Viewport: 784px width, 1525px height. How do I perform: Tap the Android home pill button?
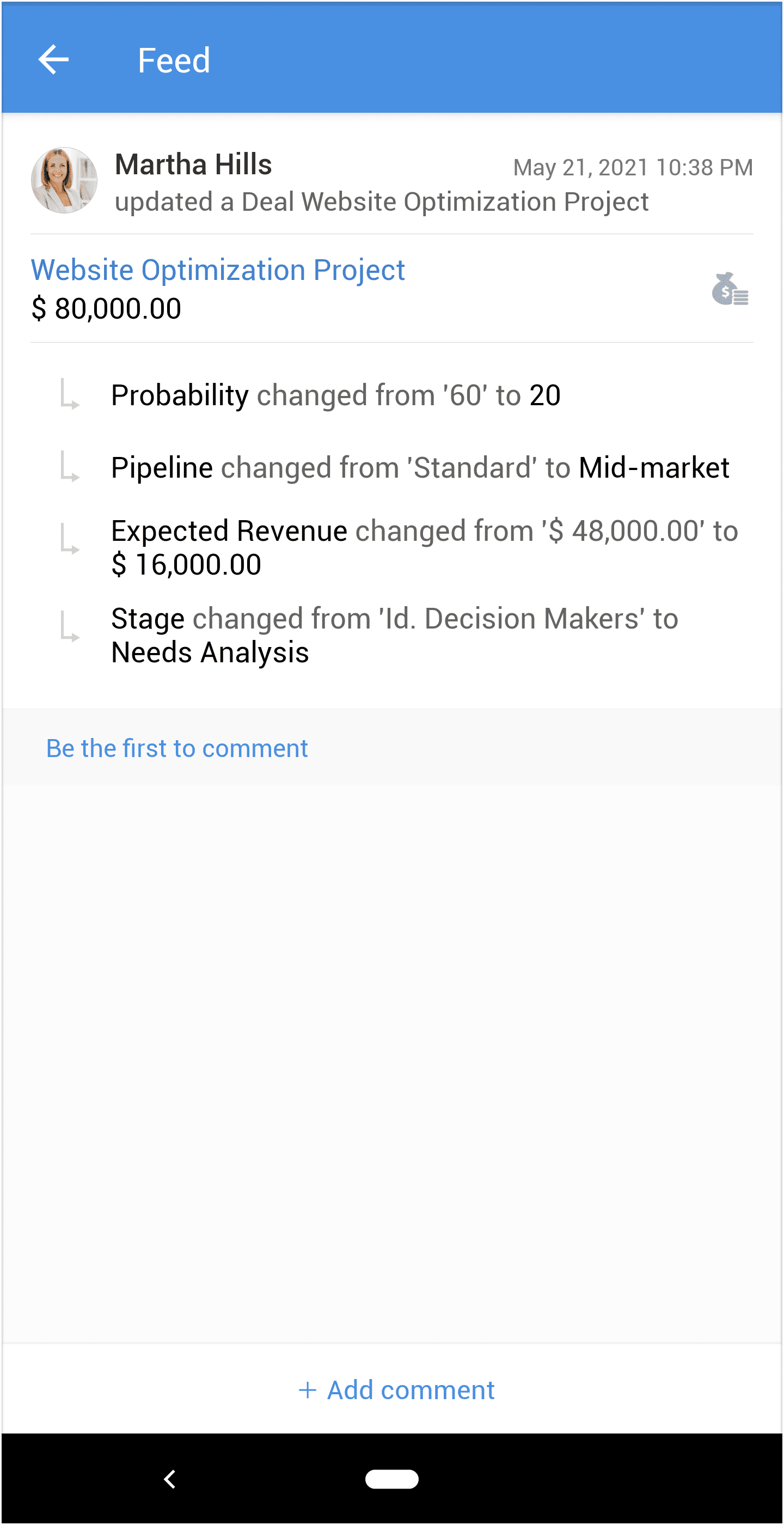[391, 1479]
